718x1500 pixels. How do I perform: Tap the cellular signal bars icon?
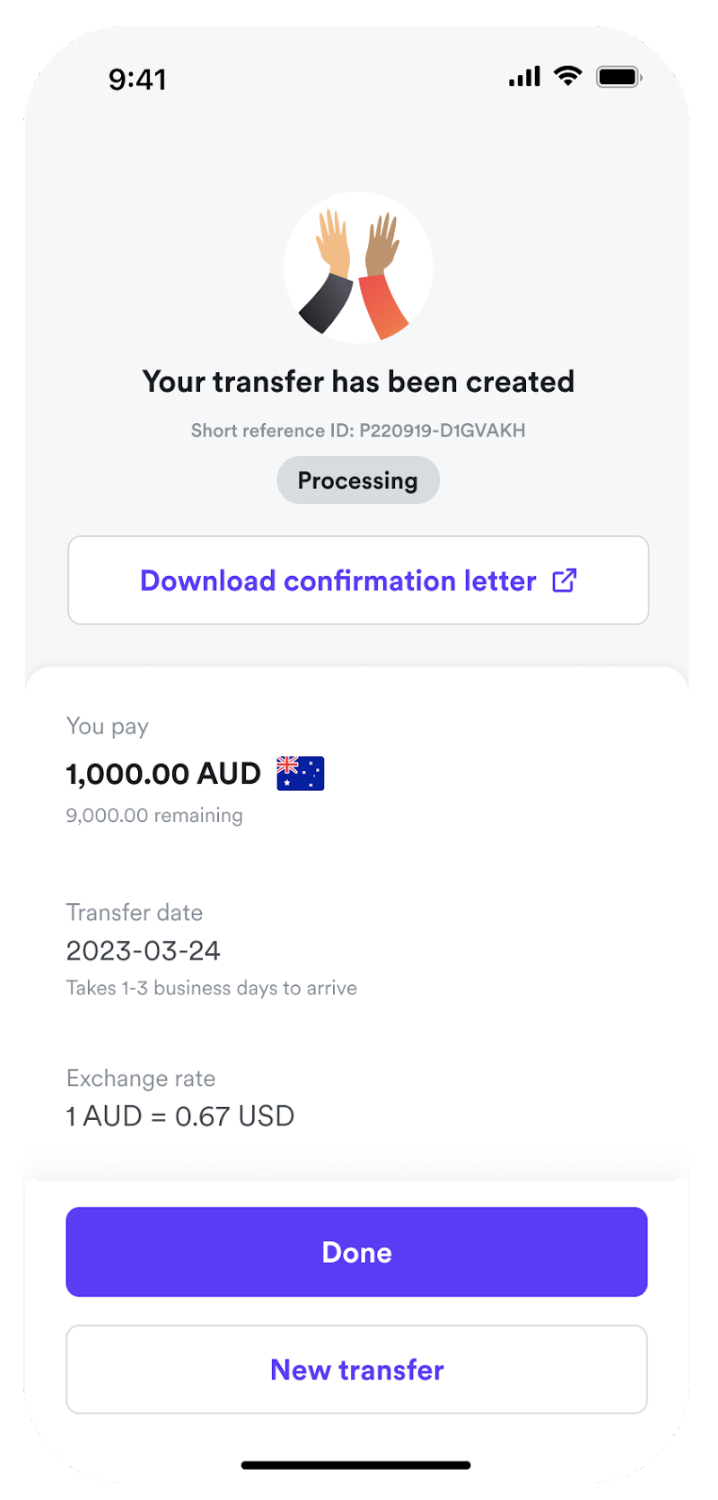coord(524,77)
